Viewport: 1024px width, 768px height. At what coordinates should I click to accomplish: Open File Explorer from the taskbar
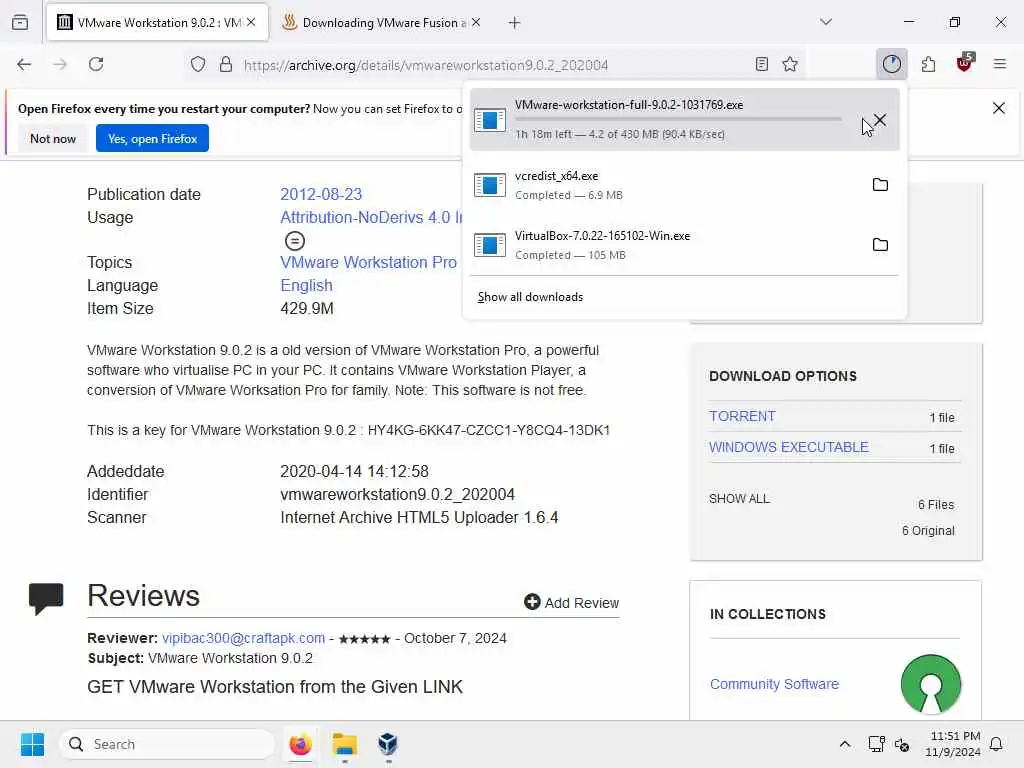(344, 744)
